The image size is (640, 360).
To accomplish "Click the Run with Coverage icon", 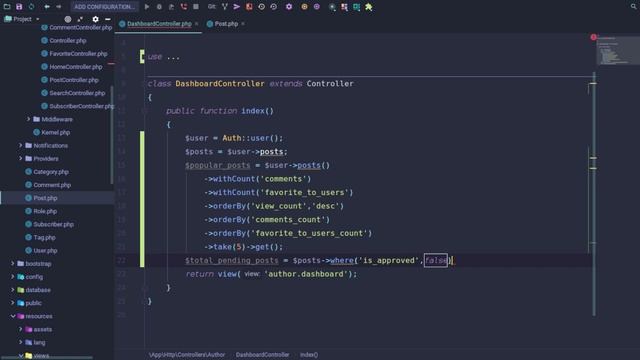I will [171, 7].
